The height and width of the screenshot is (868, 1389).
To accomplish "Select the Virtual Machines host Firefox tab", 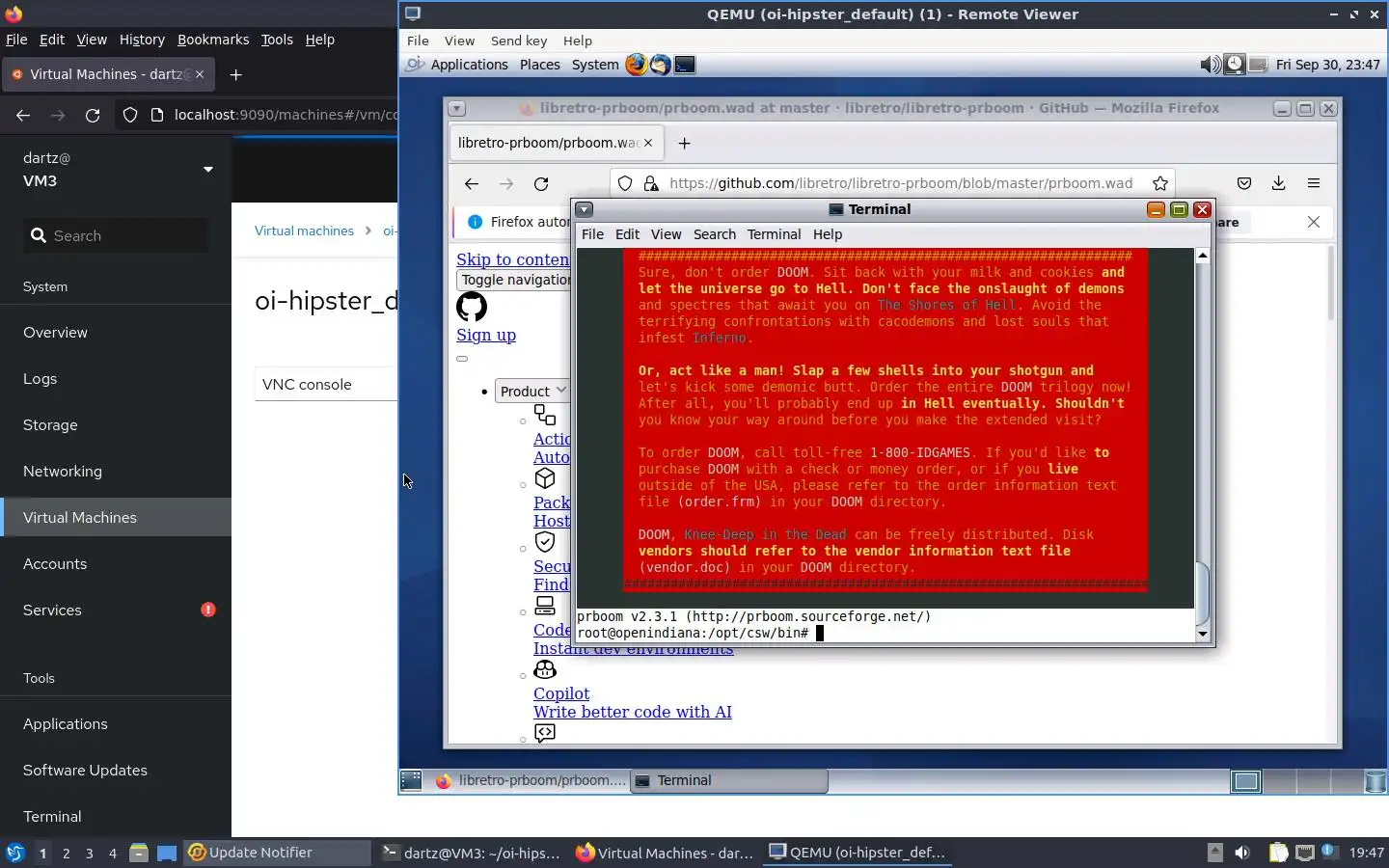I will (107, 74).
